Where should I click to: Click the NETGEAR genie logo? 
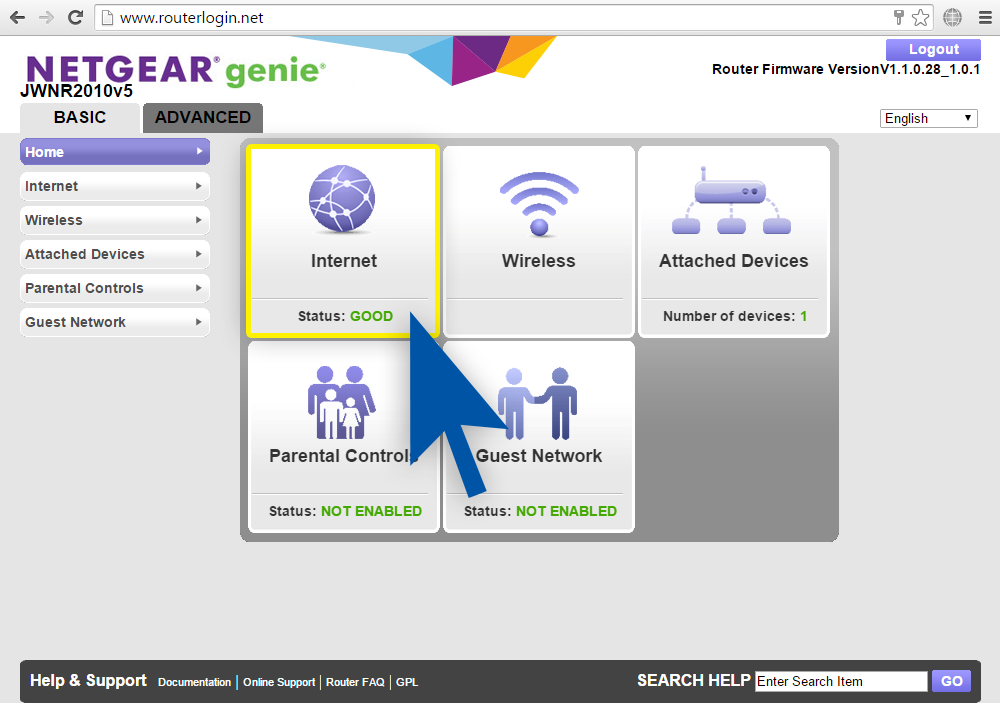(175, 70)
